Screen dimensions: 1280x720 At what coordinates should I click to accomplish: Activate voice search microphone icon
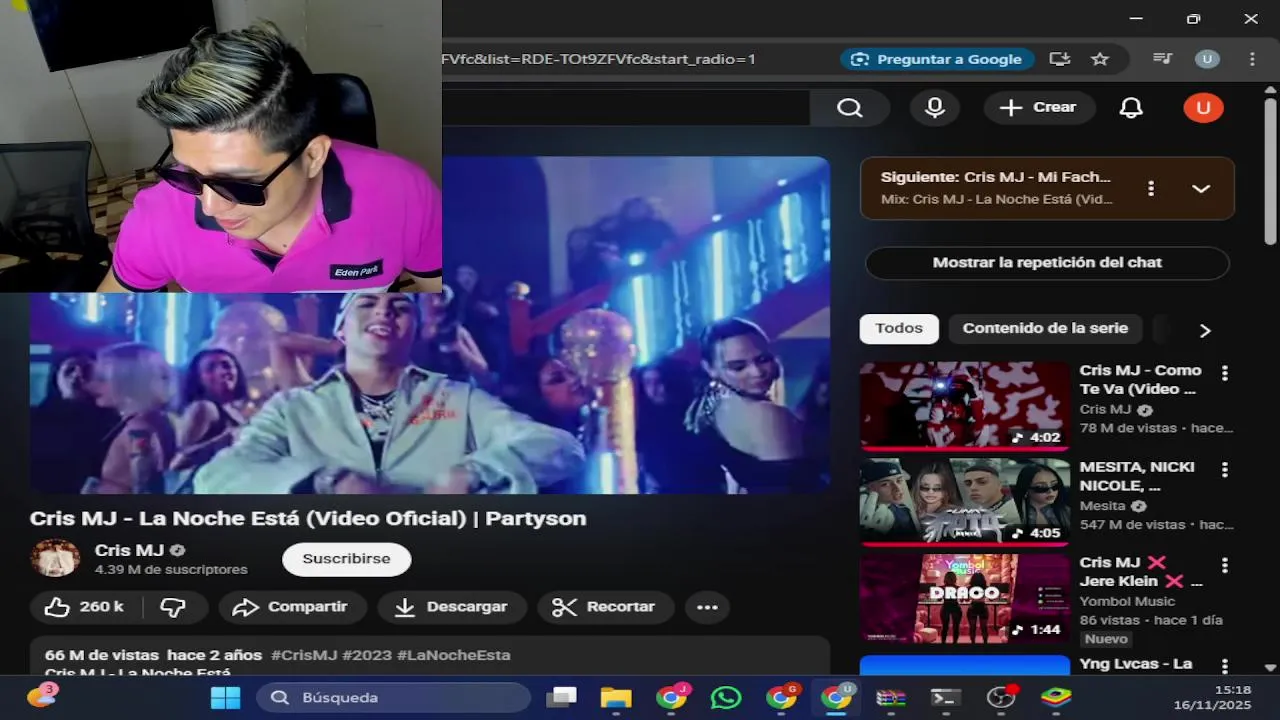click(935, 108)
